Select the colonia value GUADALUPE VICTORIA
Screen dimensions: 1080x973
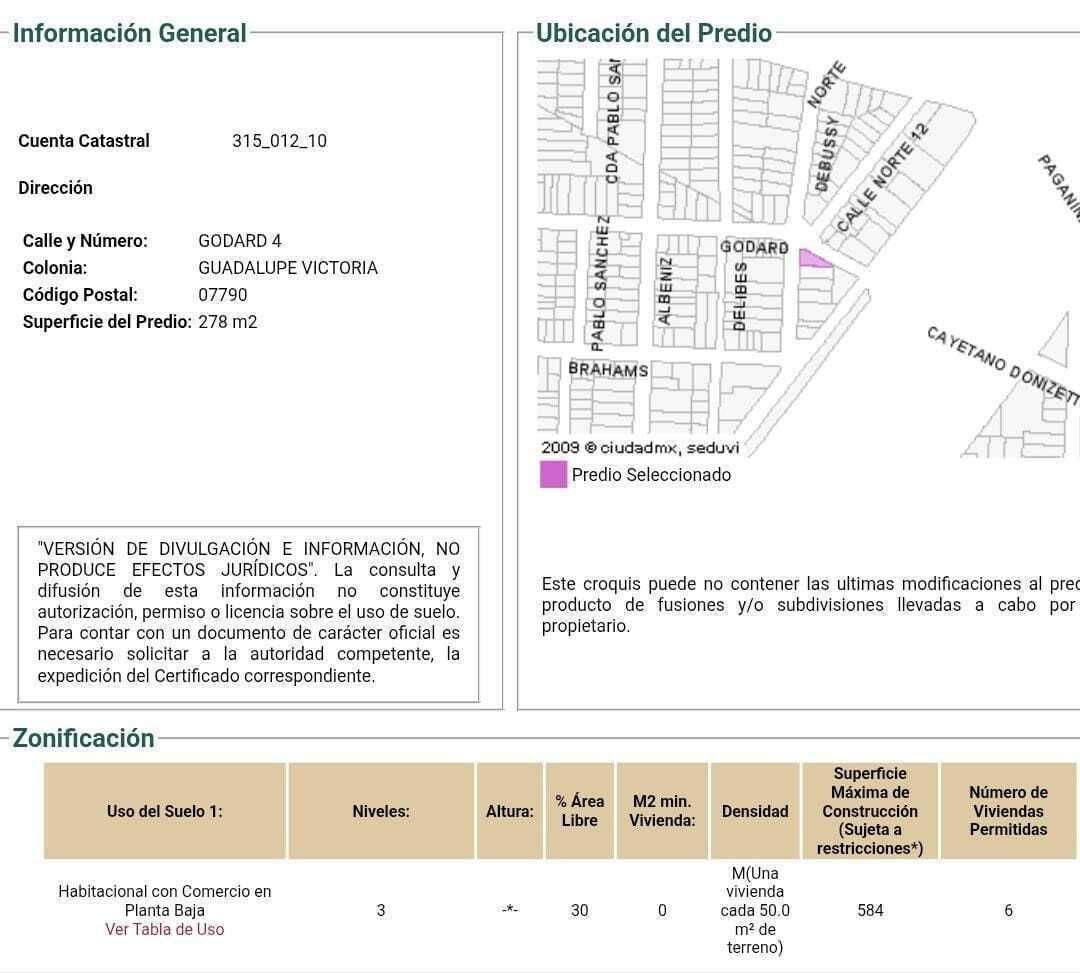click(x=288, y=268)
